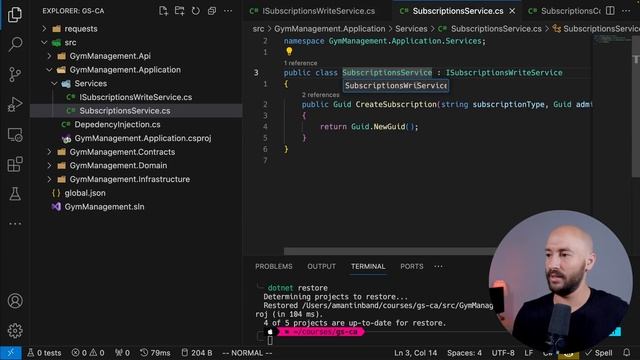
Task: Create a new folder in Explorer
Action: [x=179, y=11]
